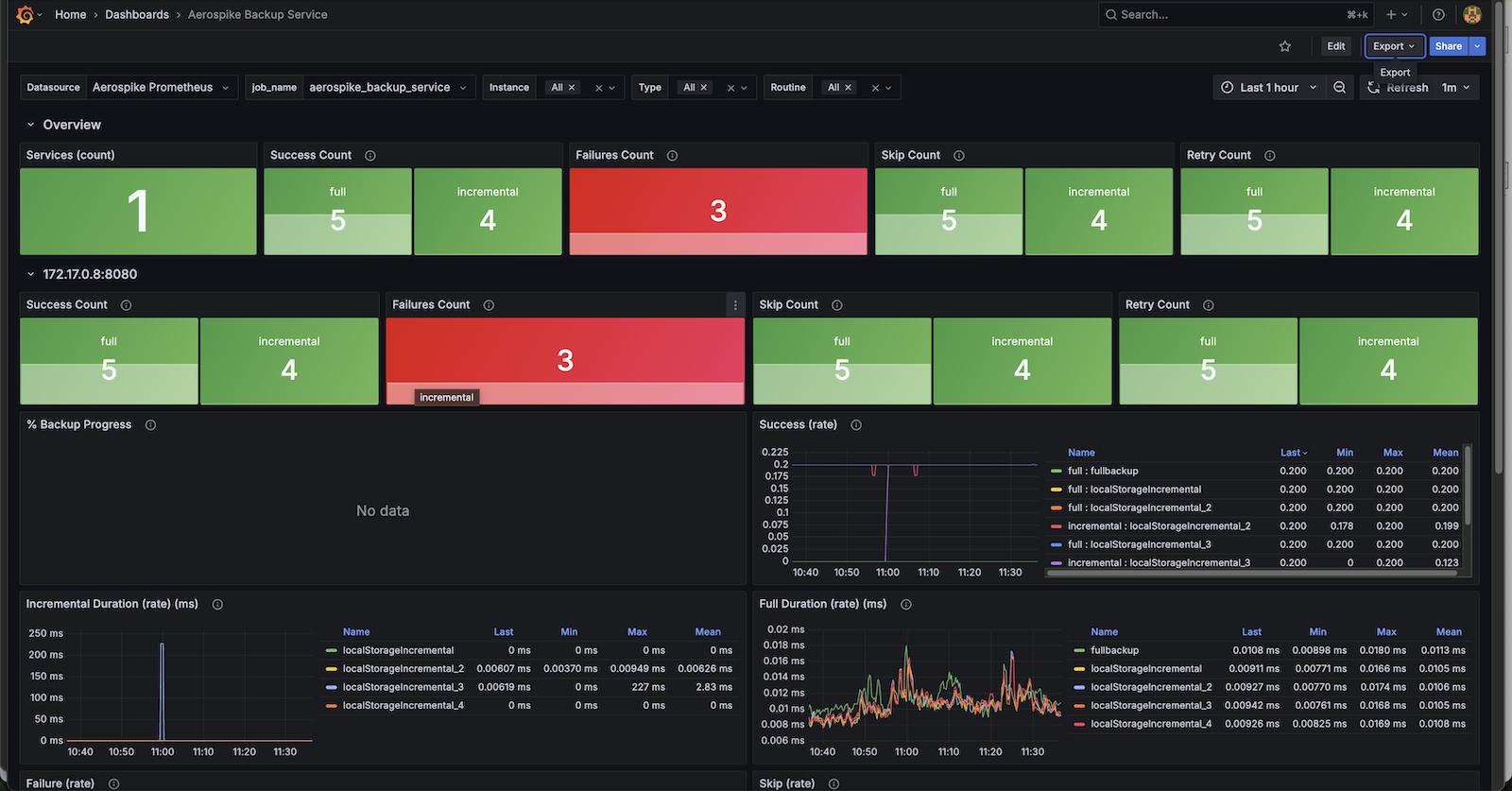
Task: Collapse the 172.17.0.8:8080 row
Action: point(31,275)
